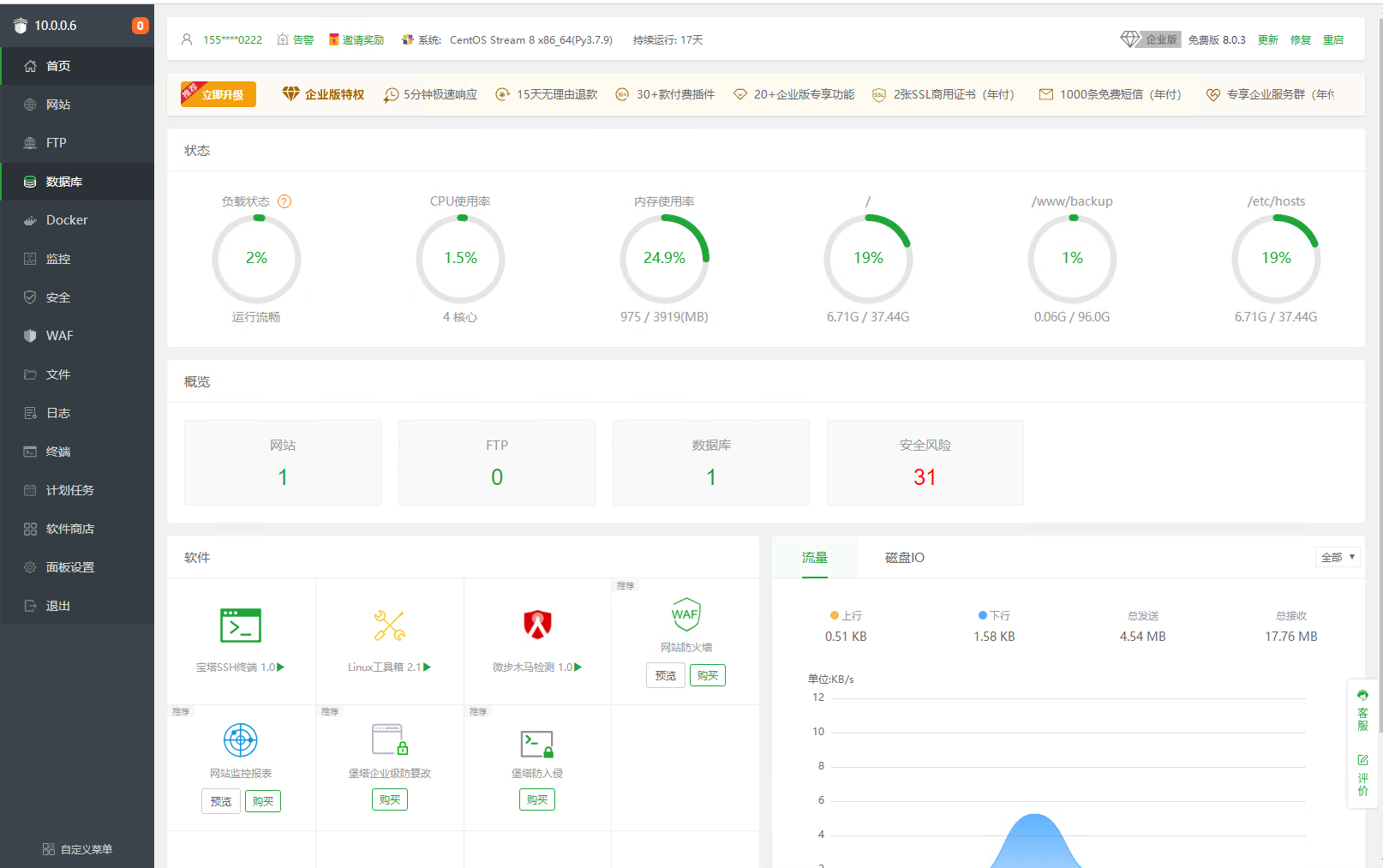The height and width of the screenshot is (868, 1383).
Task: Open 自定义菜单 at sidebar bottom
Action: click(77, 849)
